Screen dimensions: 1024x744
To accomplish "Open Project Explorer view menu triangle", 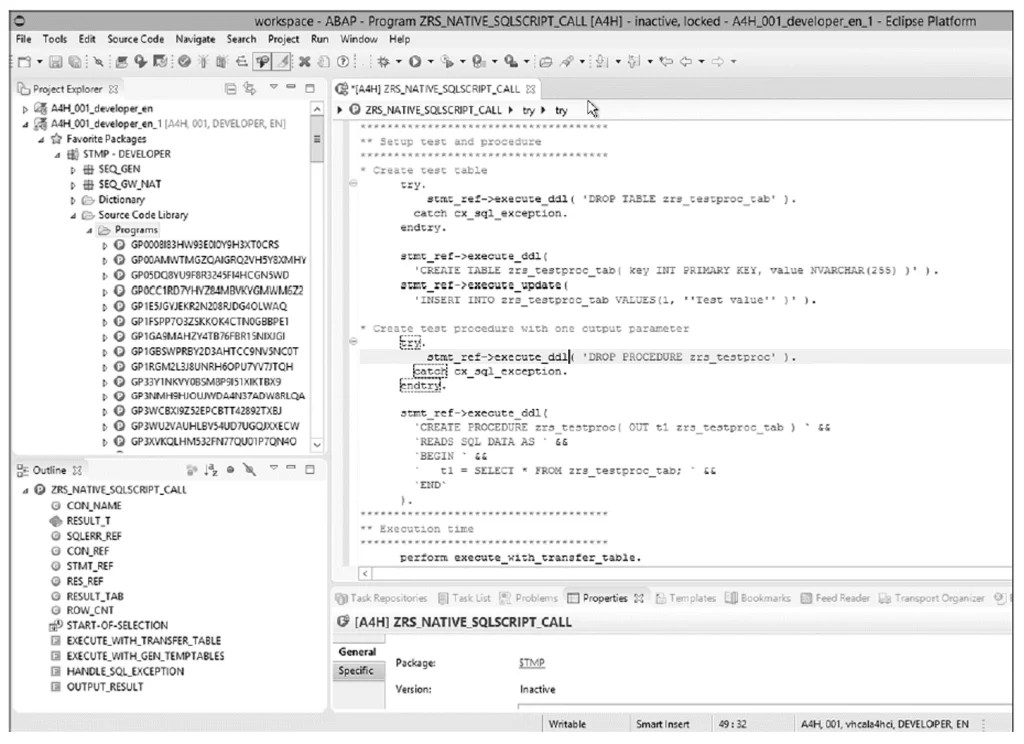I will click(274, 87).
